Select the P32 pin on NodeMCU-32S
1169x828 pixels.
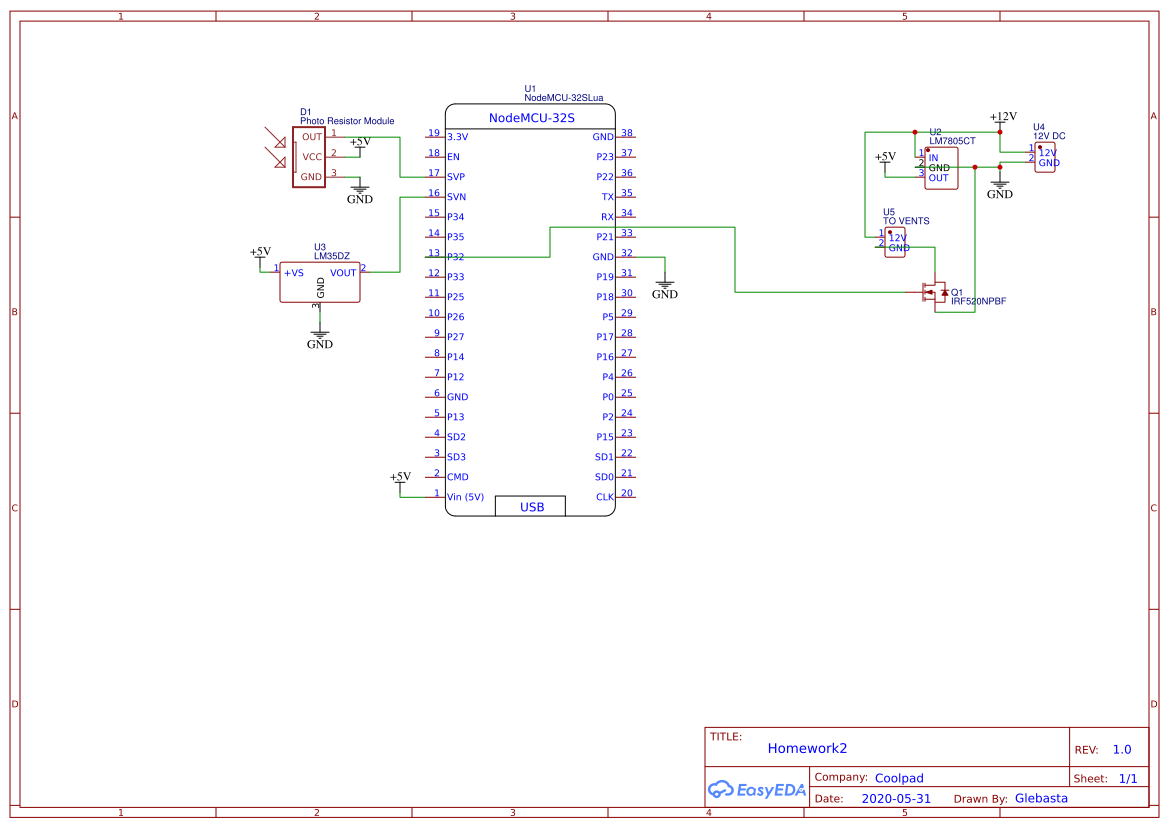pos(456,257)
